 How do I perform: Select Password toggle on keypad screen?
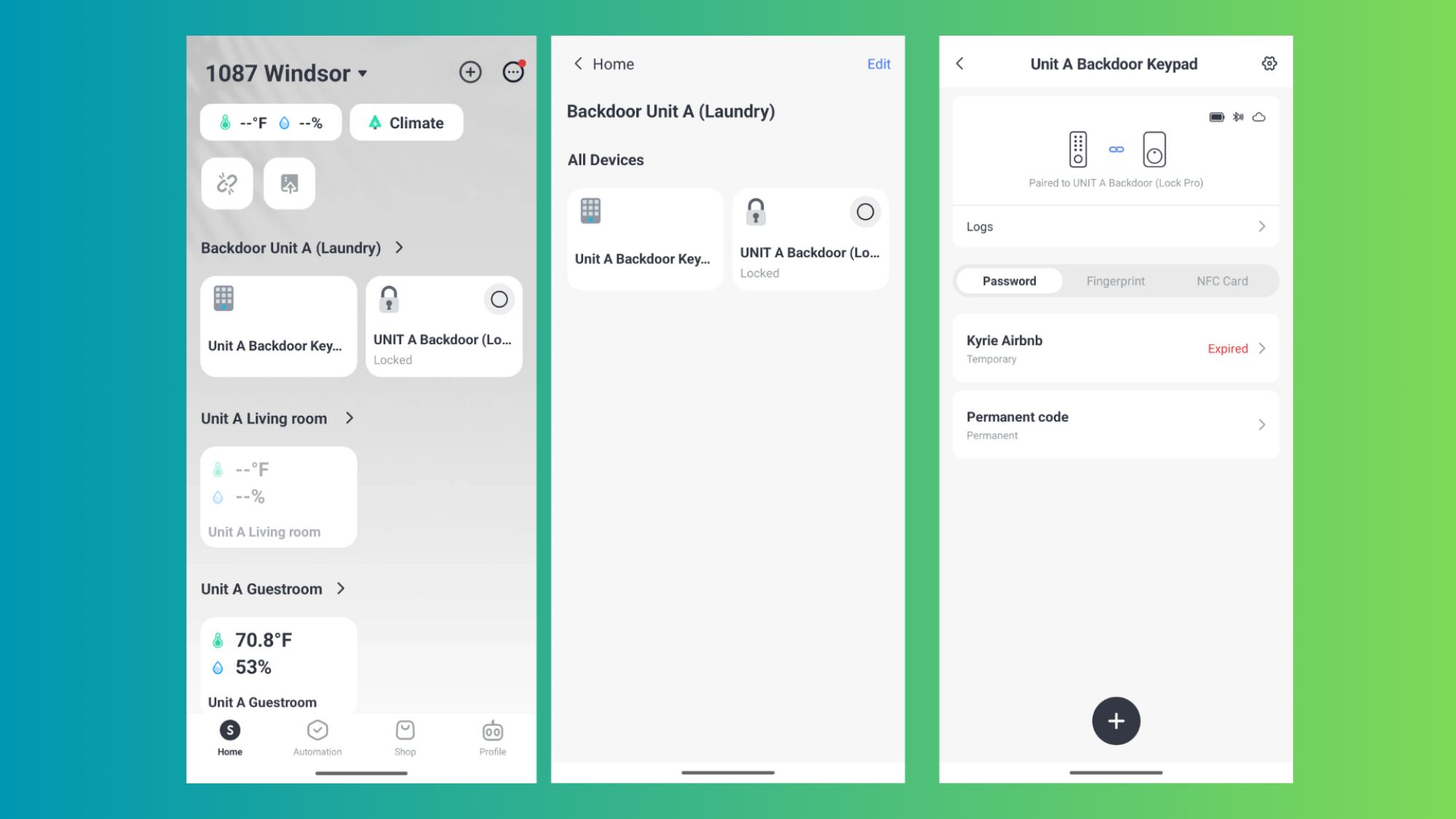(x=1009, y=281)
